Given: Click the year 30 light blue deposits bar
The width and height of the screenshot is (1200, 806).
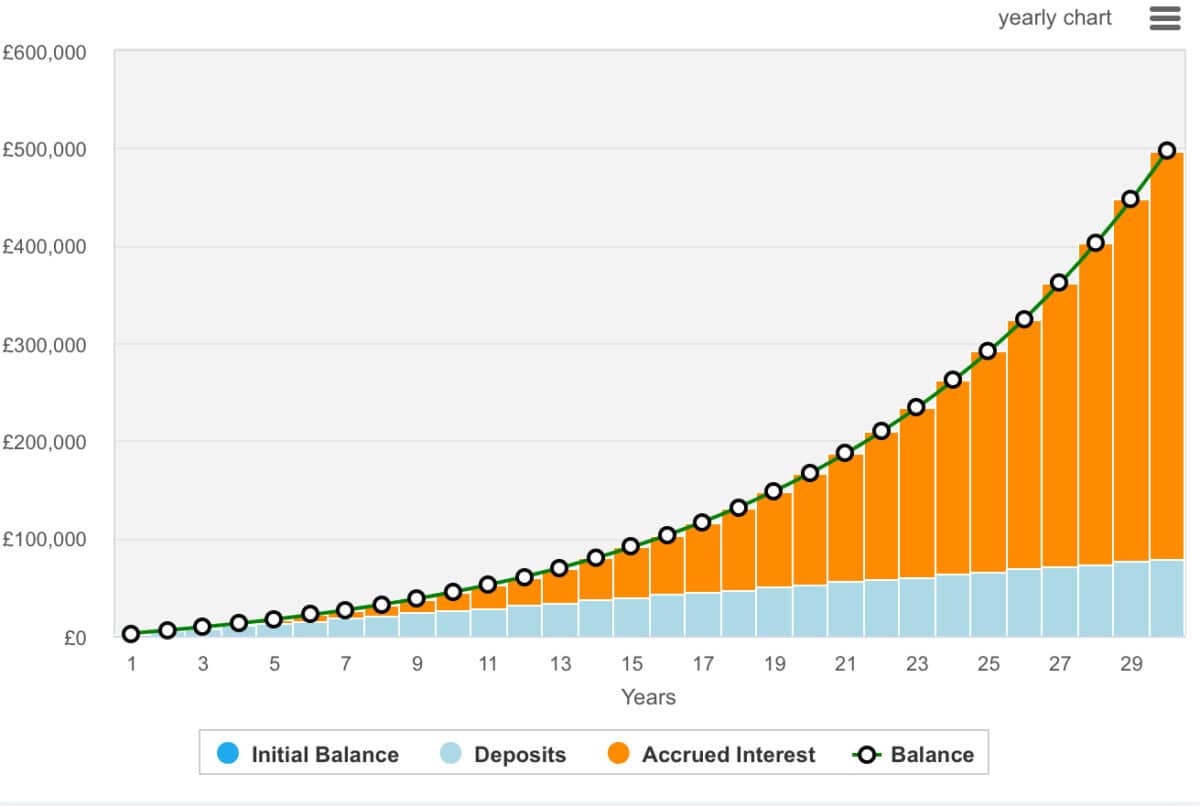Looking at the screenshot, I should coord(1166,598).
